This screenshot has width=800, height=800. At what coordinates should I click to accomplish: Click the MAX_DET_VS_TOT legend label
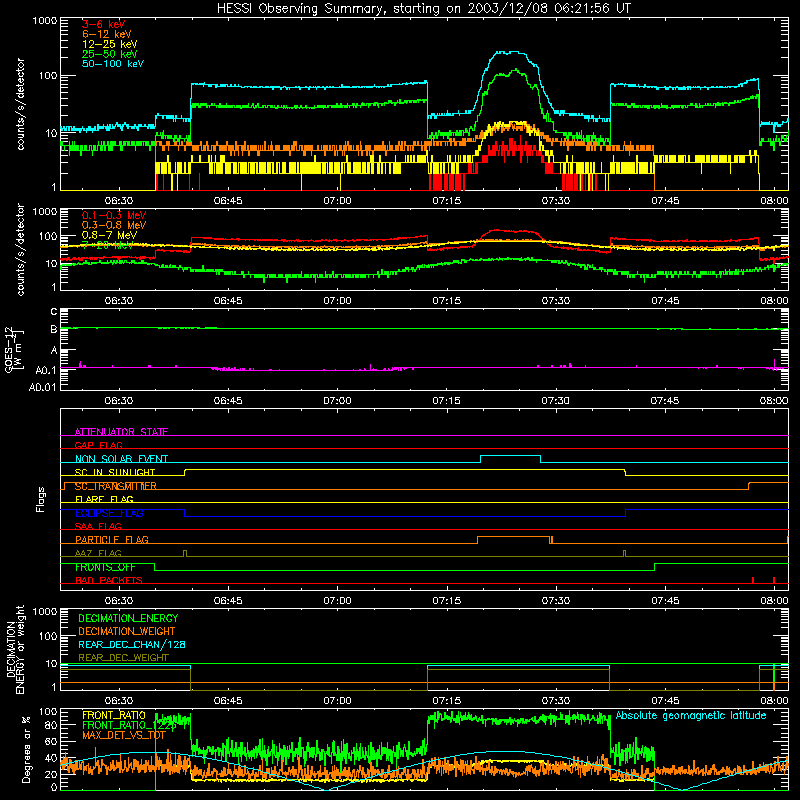point(123,735)
